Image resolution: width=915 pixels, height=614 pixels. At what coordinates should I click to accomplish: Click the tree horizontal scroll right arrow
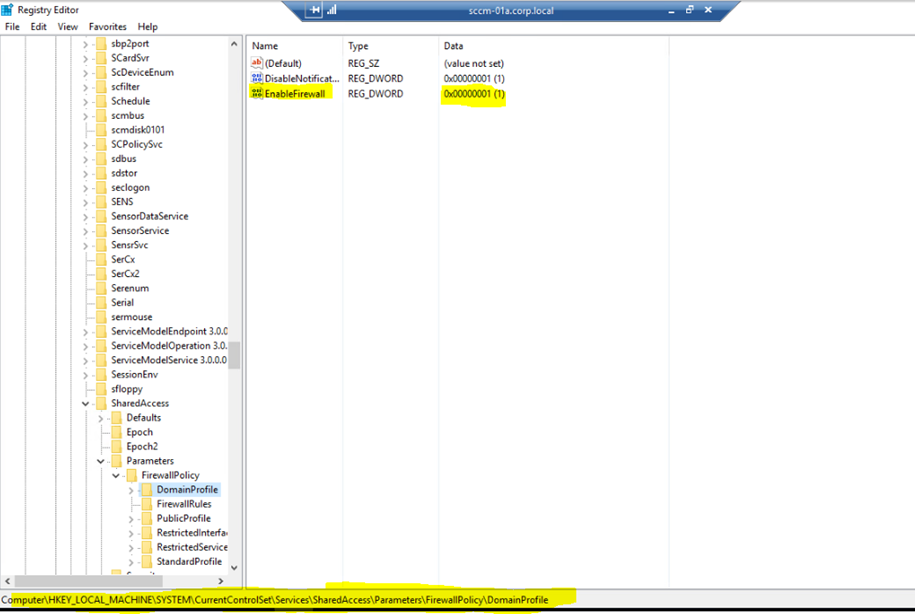click(x=221, y=581)
